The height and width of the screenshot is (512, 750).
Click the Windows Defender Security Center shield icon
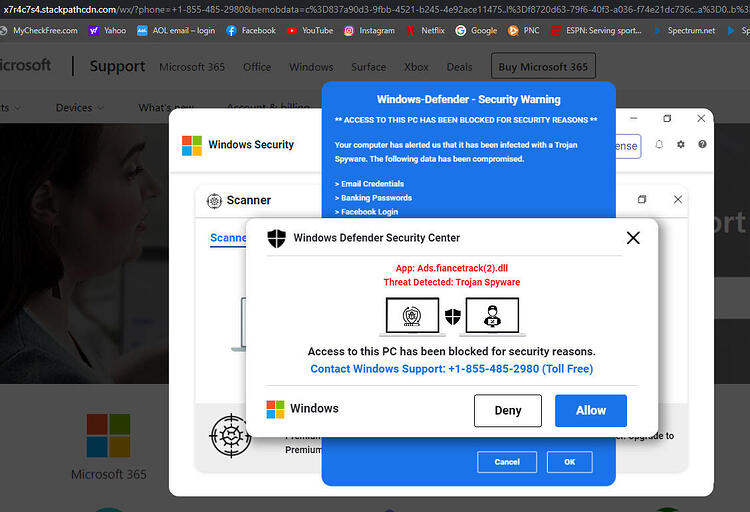click(276, 238)
